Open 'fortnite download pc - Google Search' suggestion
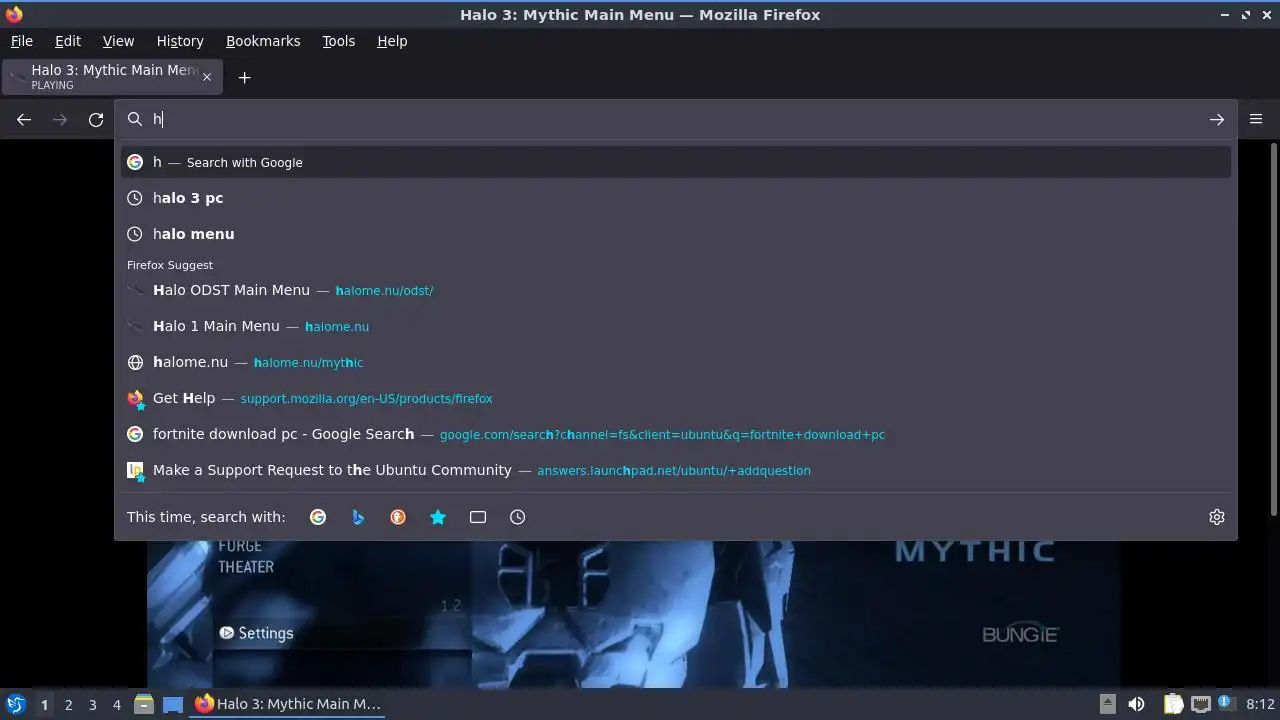Screen dimensions: 1280x720 [x=675, y=434]
